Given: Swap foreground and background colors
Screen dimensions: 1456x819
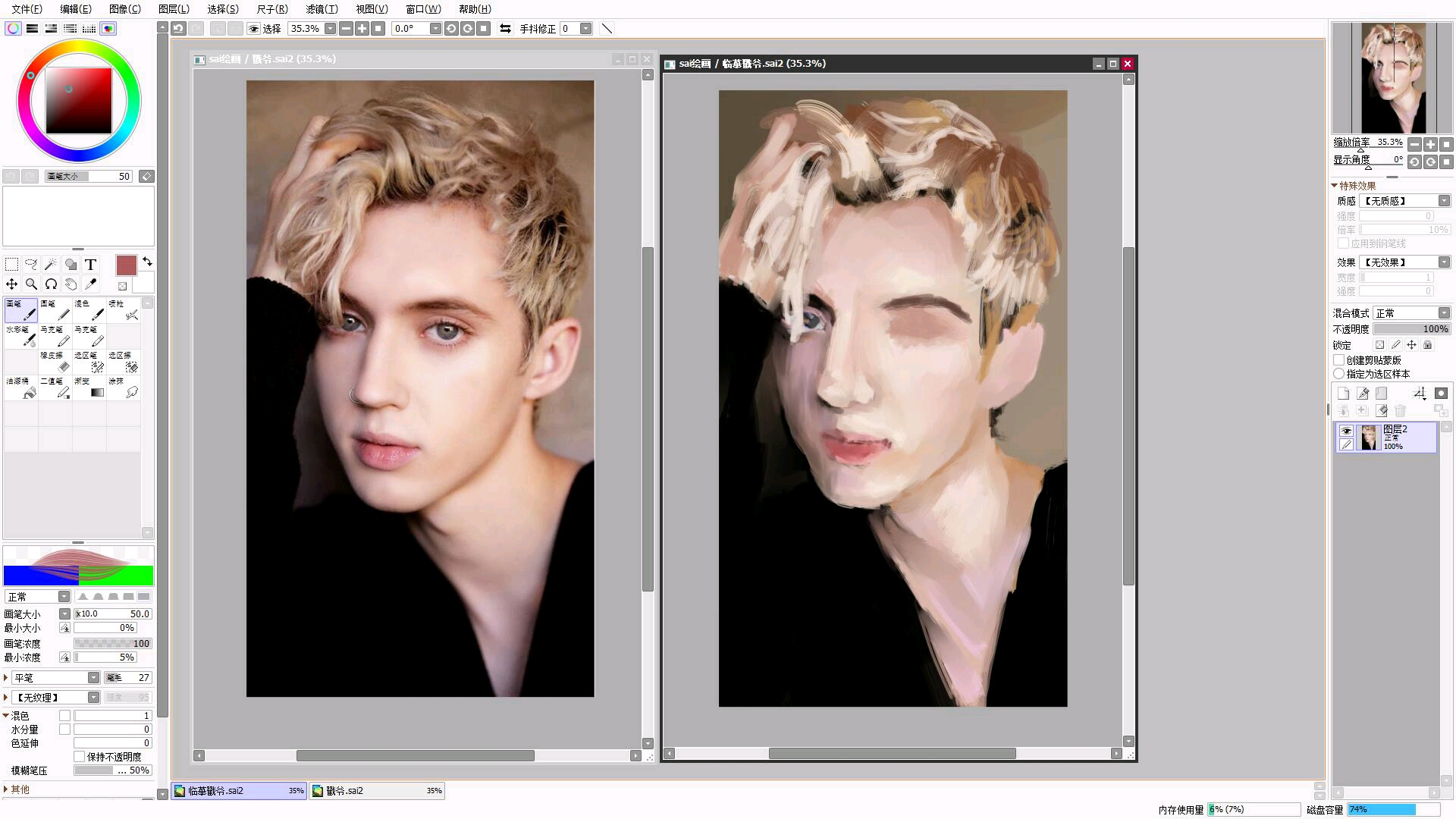Looking at the screenshot, I should (147, 262).
